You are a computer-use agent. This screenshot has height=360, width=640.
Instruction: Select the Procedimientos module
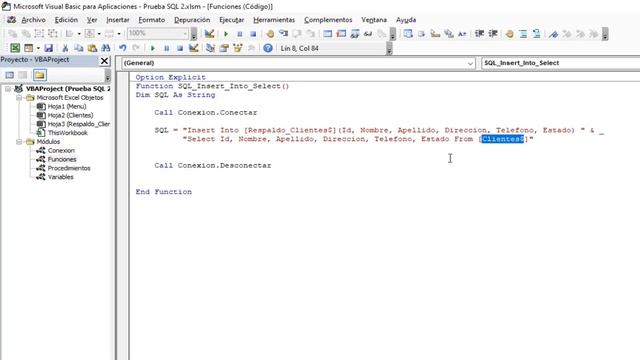pos(69,168)
